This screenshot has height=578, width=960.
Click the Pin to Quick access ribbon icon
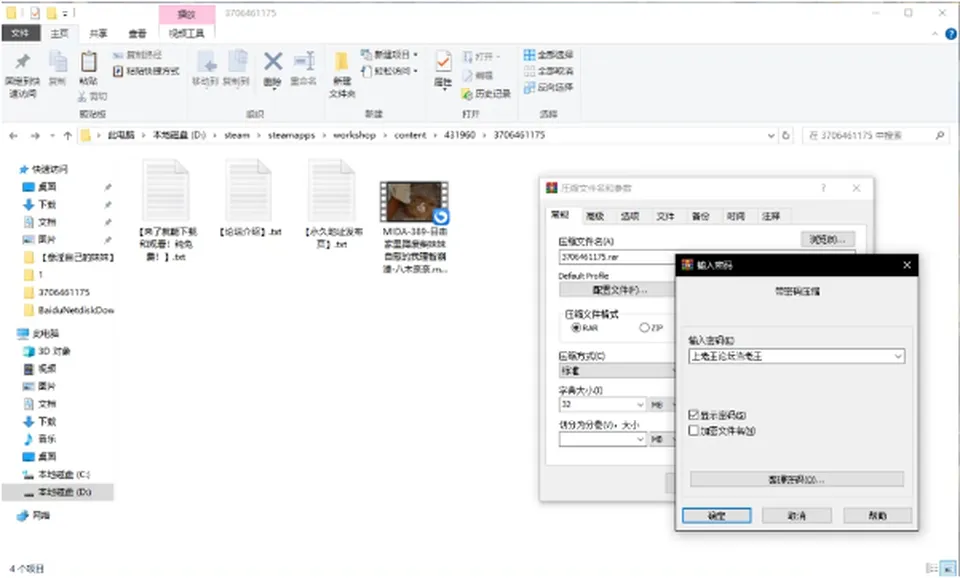tap(23, 62)
